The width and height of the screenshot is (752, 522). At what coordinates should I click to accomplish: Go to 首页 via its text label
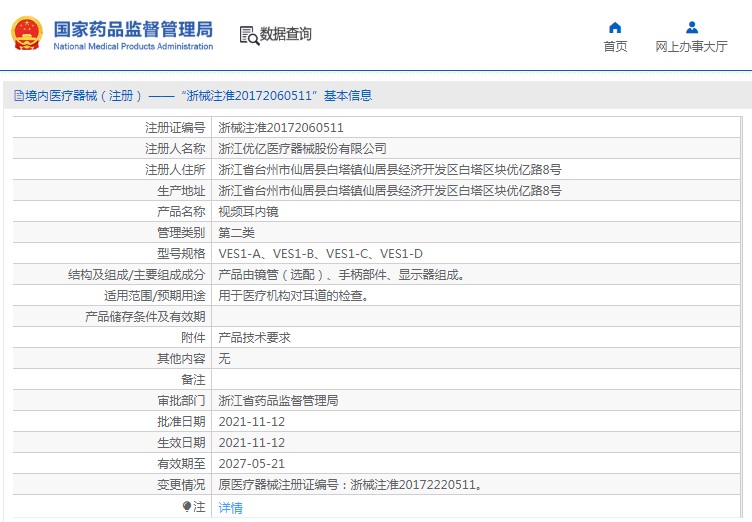[x=615, y=47]
